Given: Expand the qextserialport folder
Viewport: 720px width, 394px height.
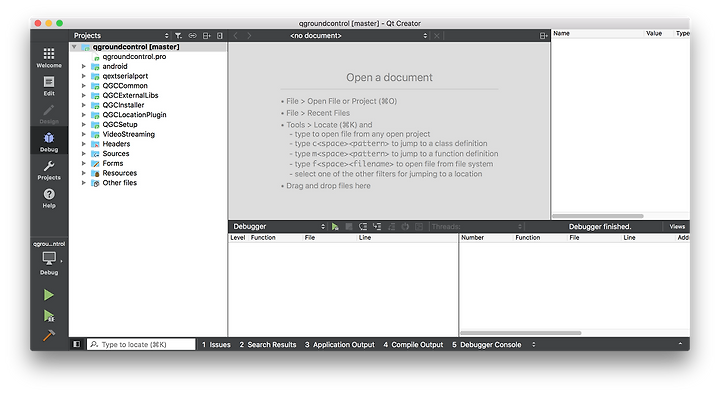Looking at the screenshot, I should point(84,76).
